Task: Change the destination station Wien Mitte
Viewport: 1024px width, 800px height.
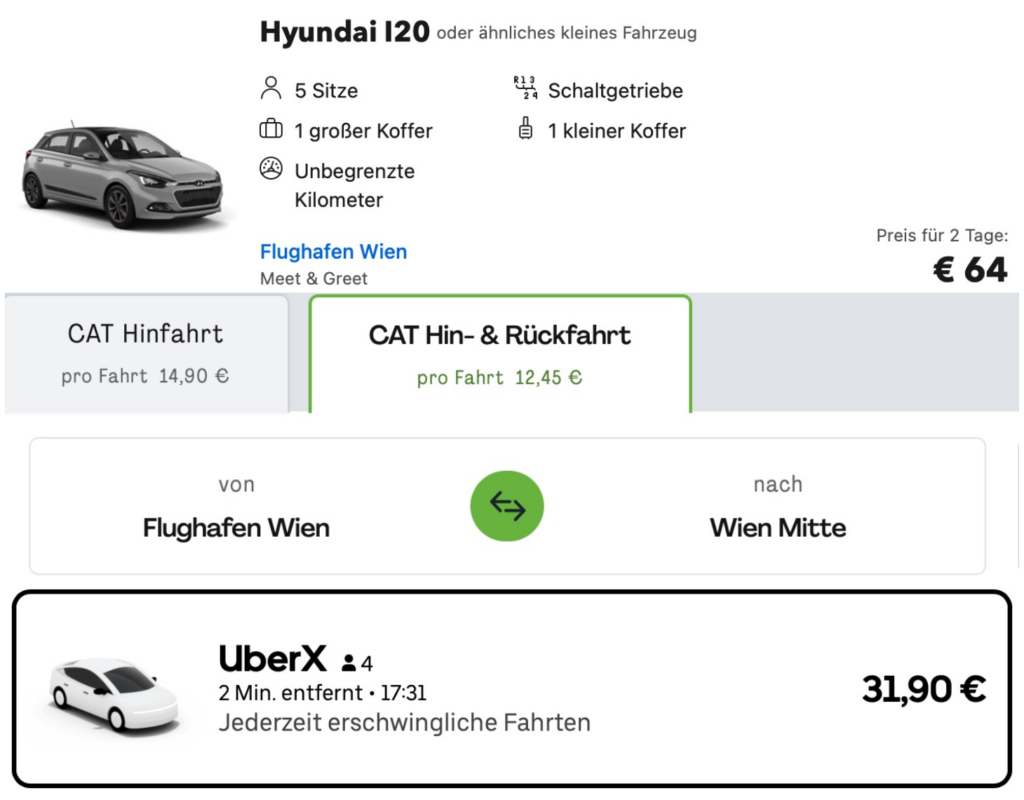Action: point(778,526)
